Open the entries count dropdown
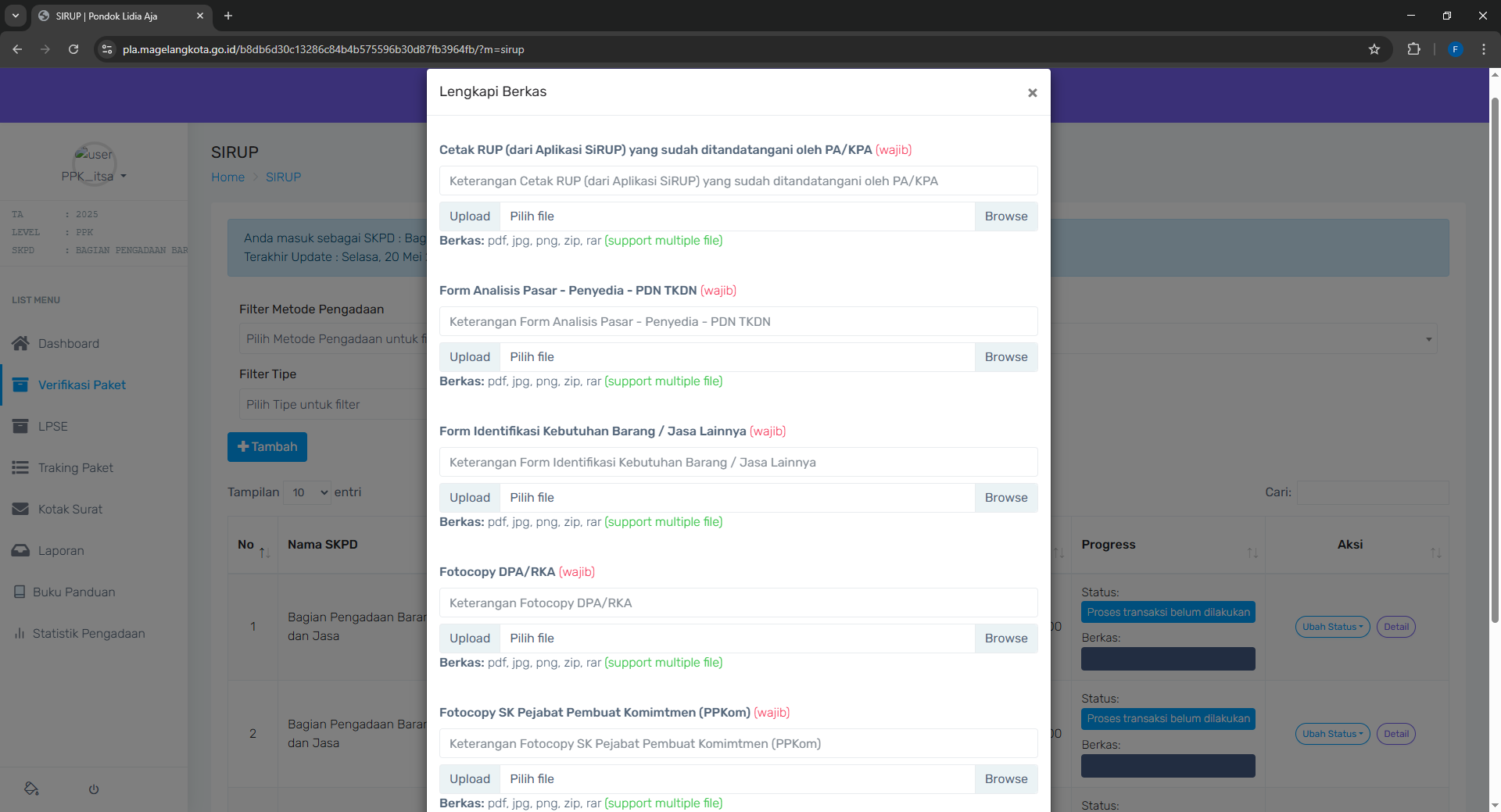Image resolution: width=1501 pixels, height=812 pixels. click(307, 492)
